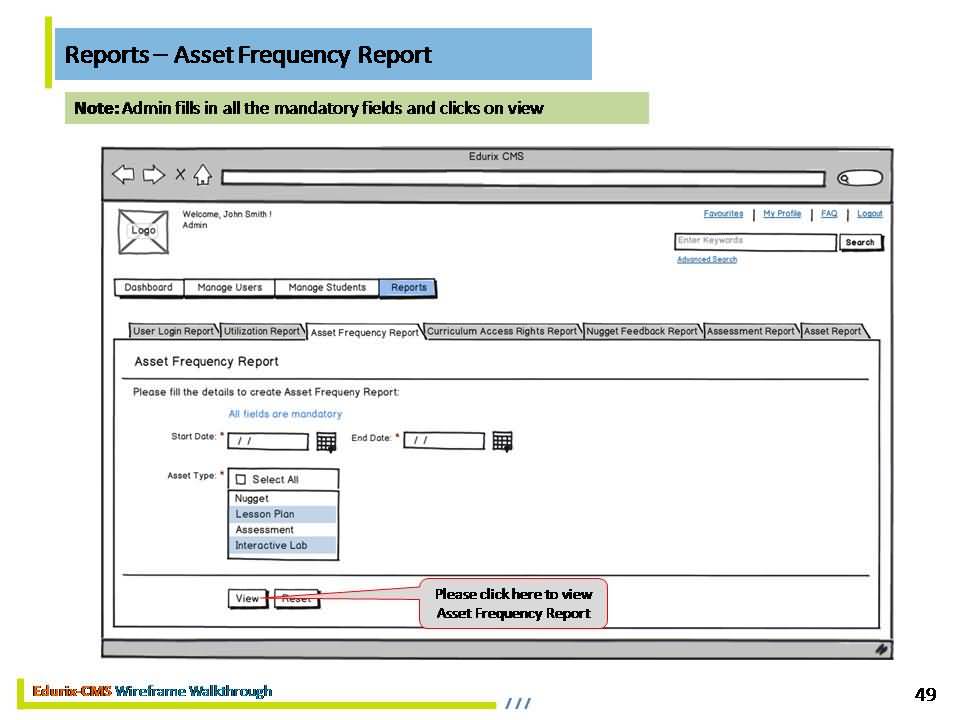Open the Manage Students menu tab

[x=327, y=288]
